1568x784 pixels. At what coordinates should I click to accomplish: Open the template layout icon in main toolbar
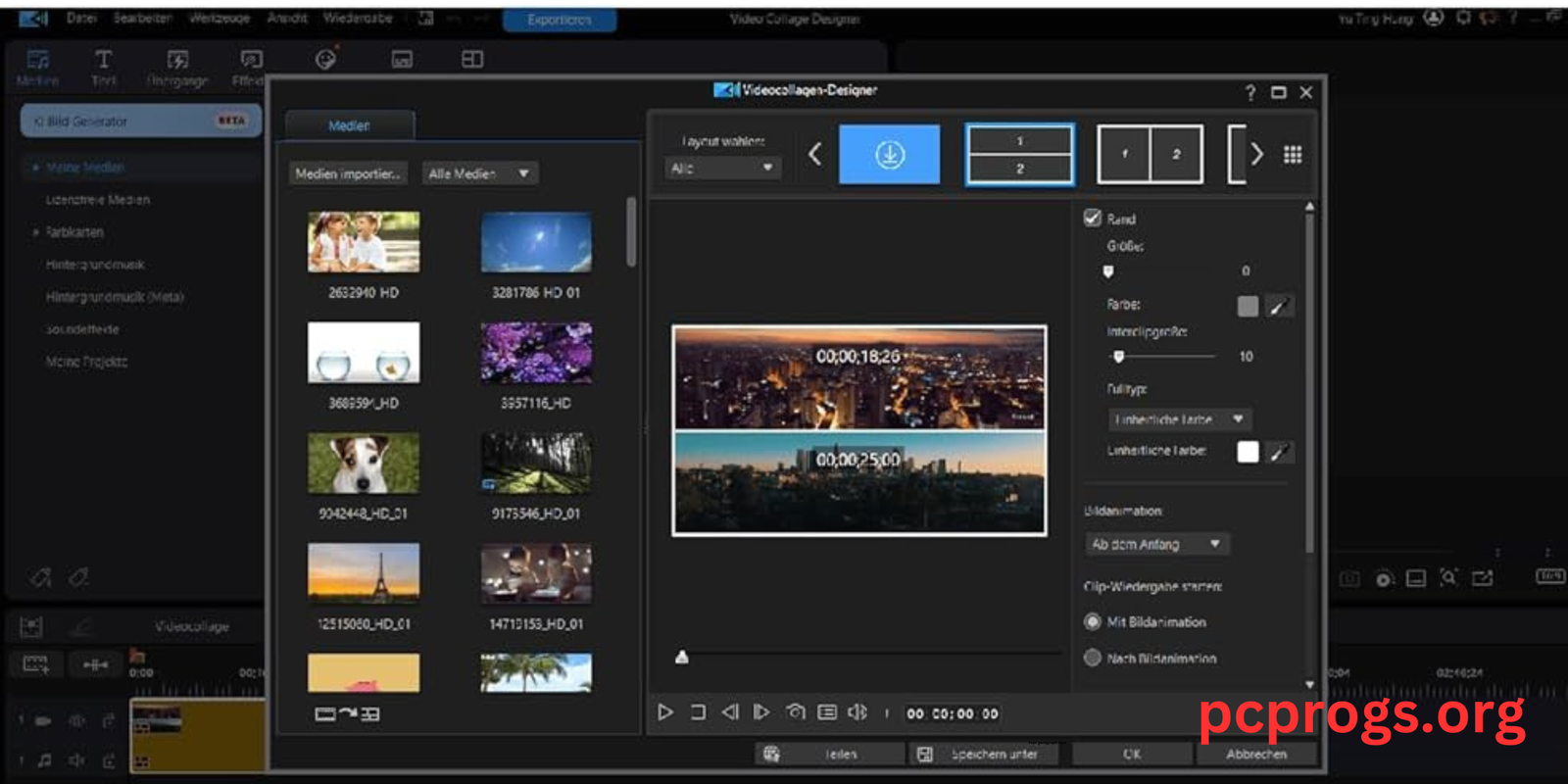(472, 60)
